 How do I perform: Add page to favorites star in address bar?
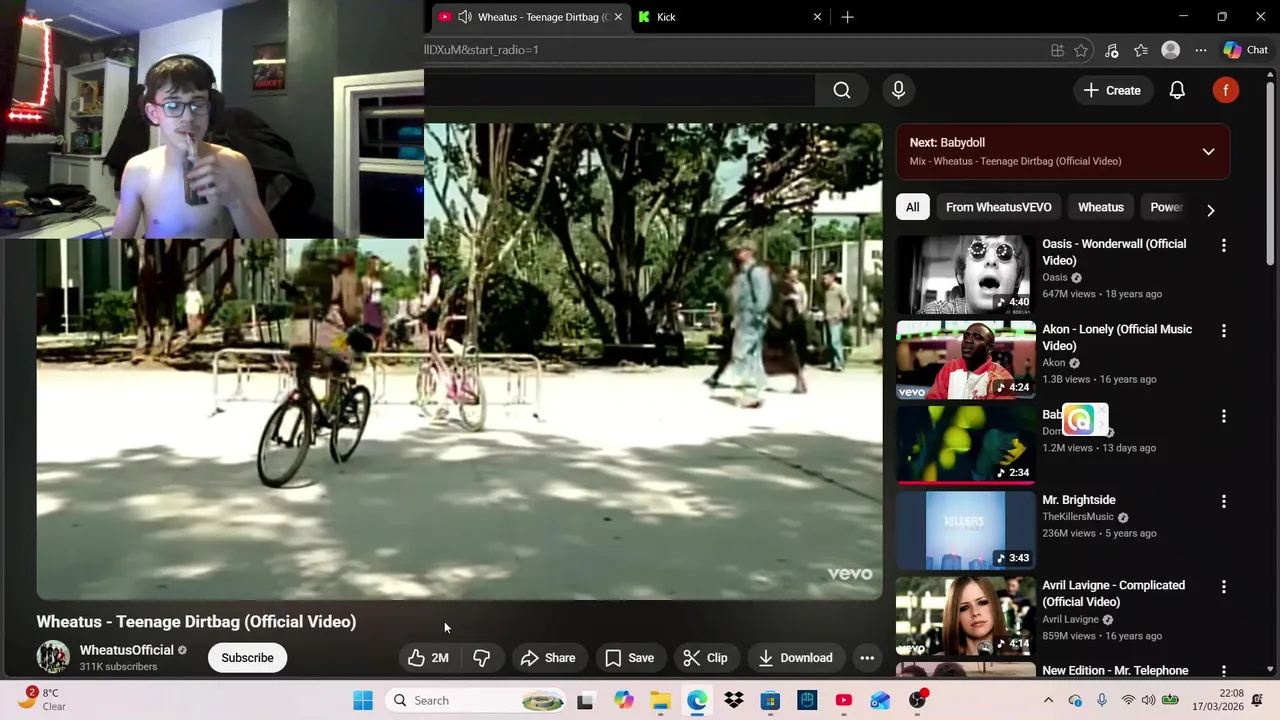(1081, 50)
